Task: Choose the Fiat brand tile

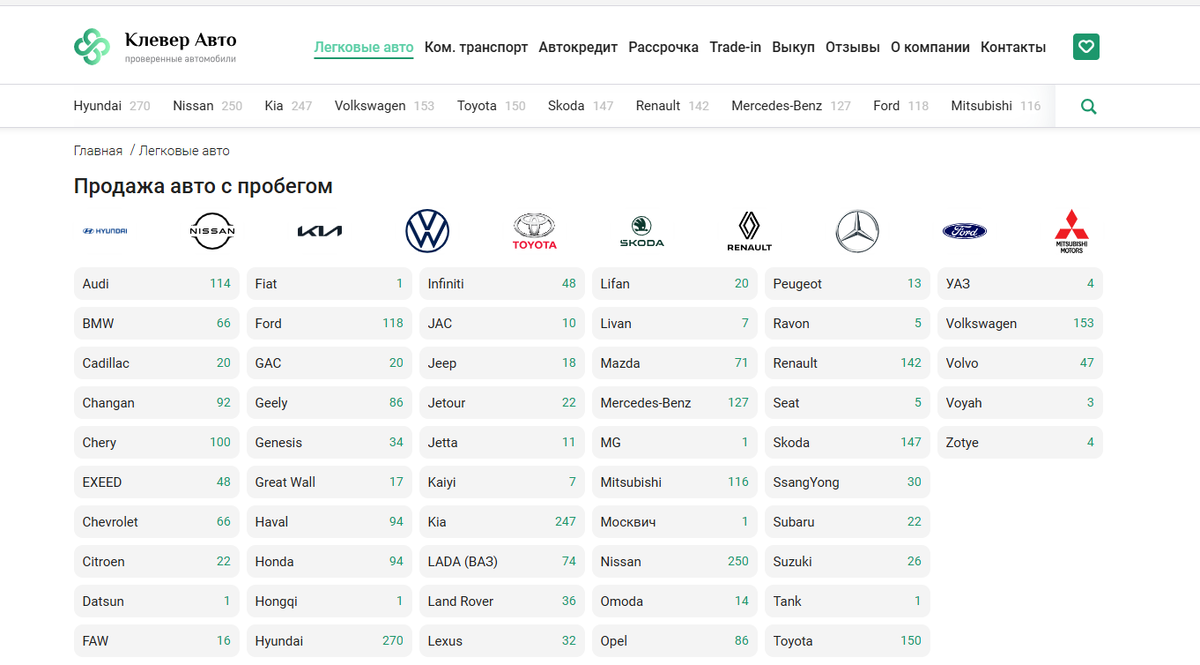Action: (x=329, y=284)
